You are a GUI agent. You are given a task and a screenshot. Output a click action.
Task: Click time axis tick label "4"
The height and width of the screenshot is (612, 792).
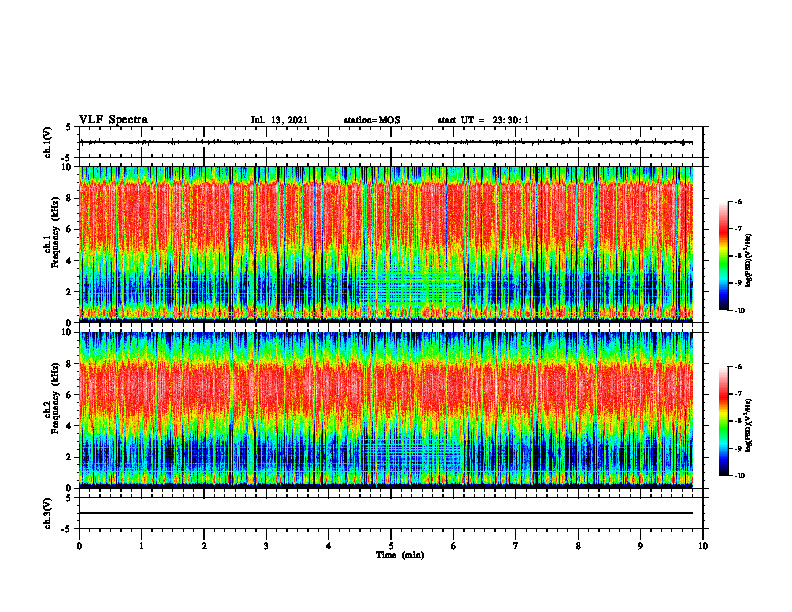click(329, 546)
